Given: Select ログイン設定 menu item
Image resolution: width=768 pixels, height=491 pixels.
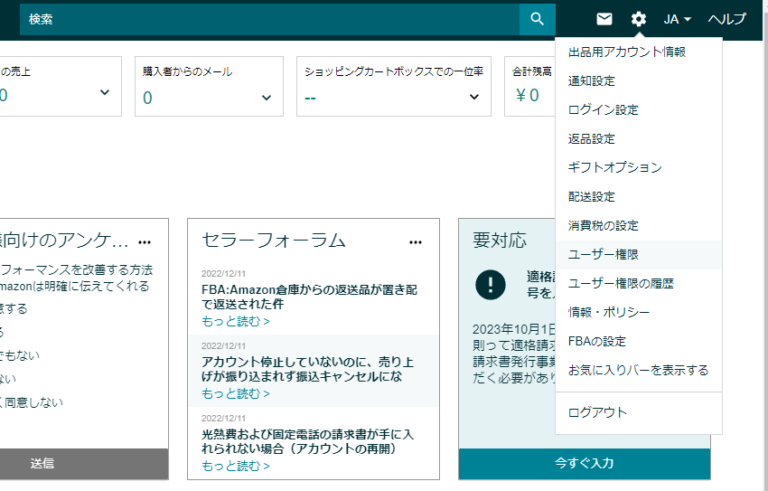Looking at the screenshot, I should 639,110.
